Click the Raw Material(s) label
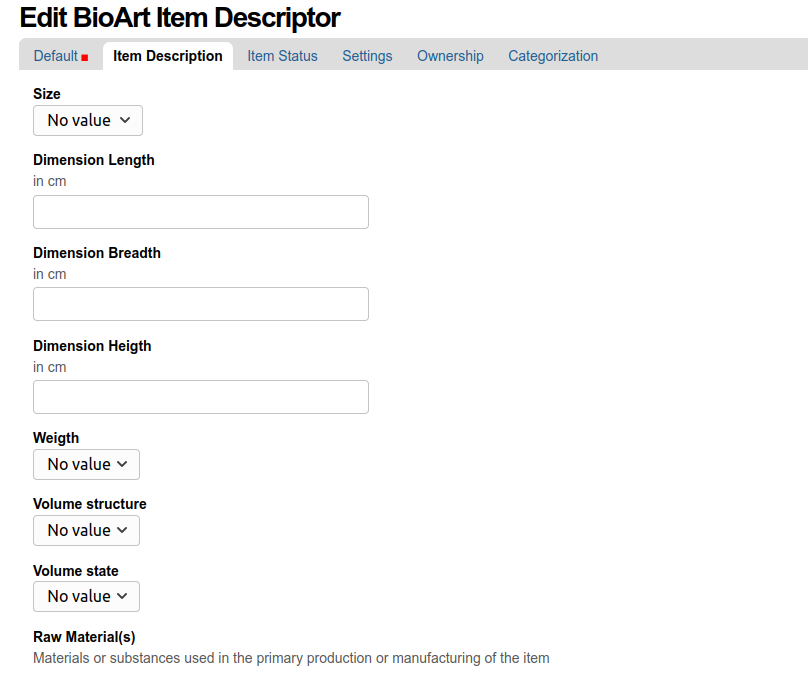 click(84, 637)
